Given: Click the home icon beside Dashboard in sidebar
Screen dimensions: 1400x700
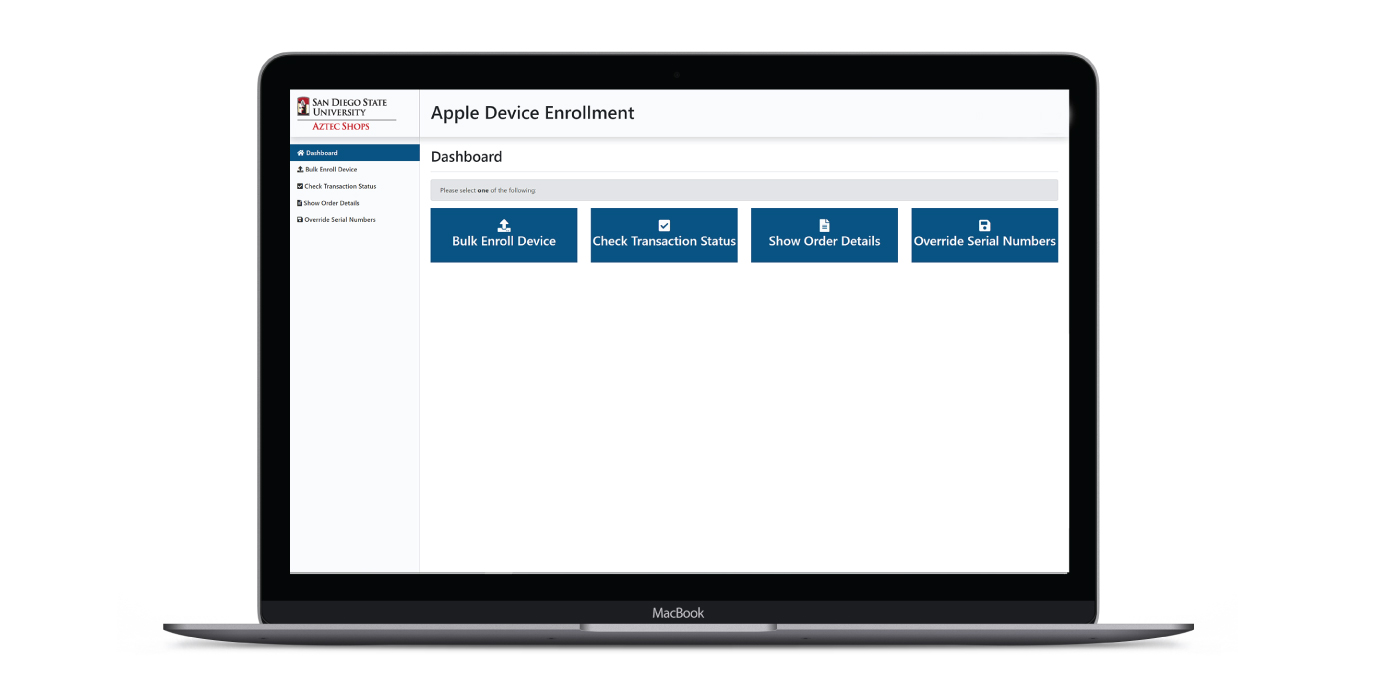Looking at the screenshot, I should (x=300, y=153).
